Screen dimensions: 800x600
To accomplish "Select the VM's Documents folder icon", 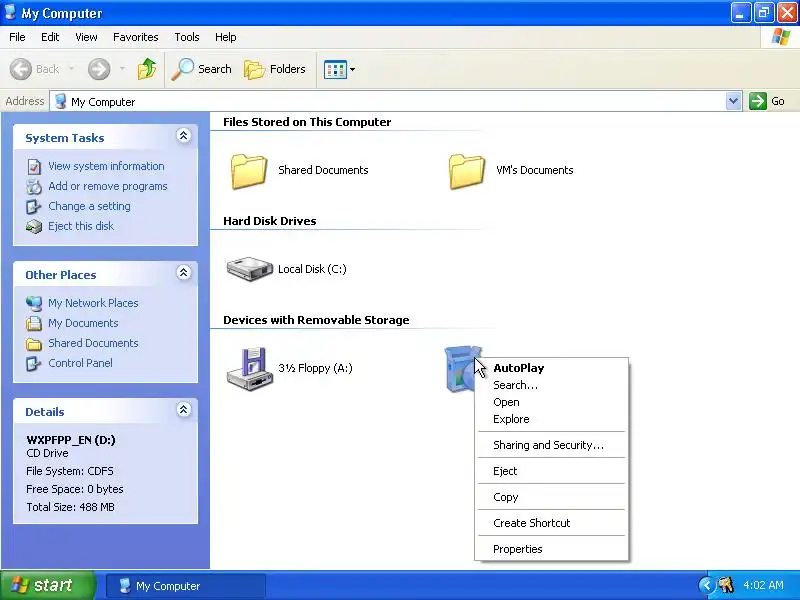I will (466, 171).
